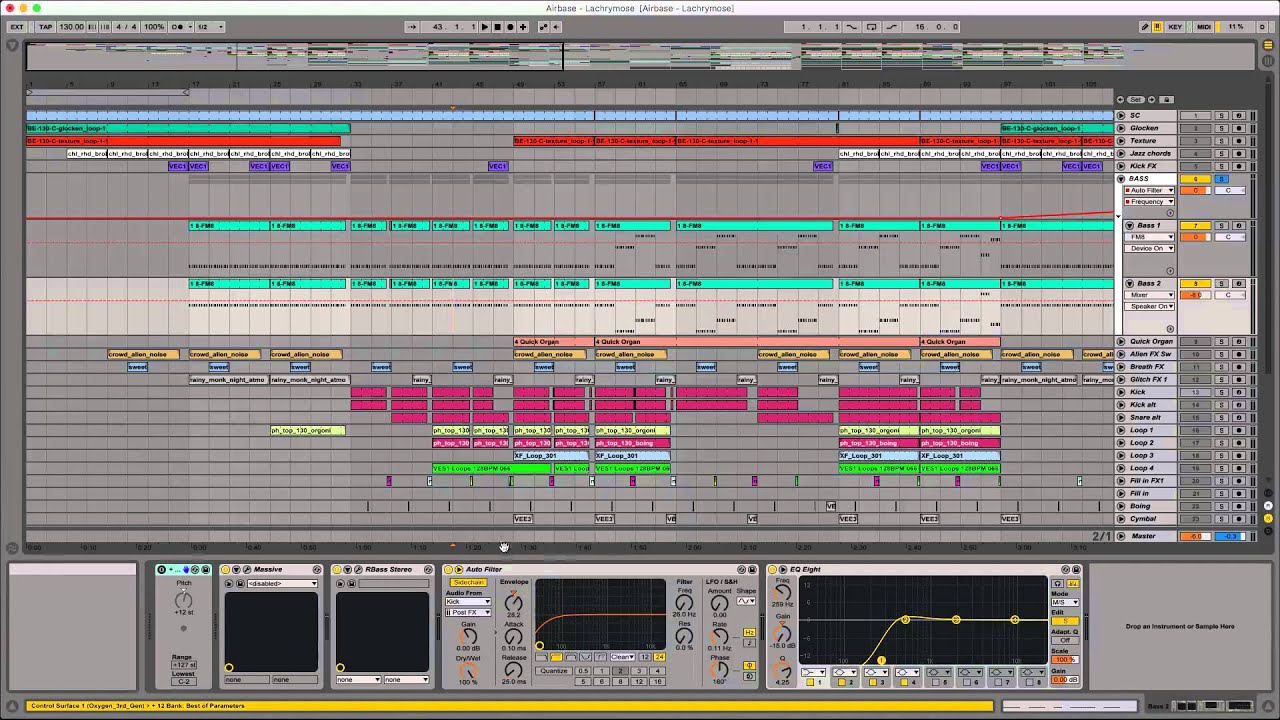Open the Post FX tap point dropdown
1280x720 pixels.
pos(468,612)
